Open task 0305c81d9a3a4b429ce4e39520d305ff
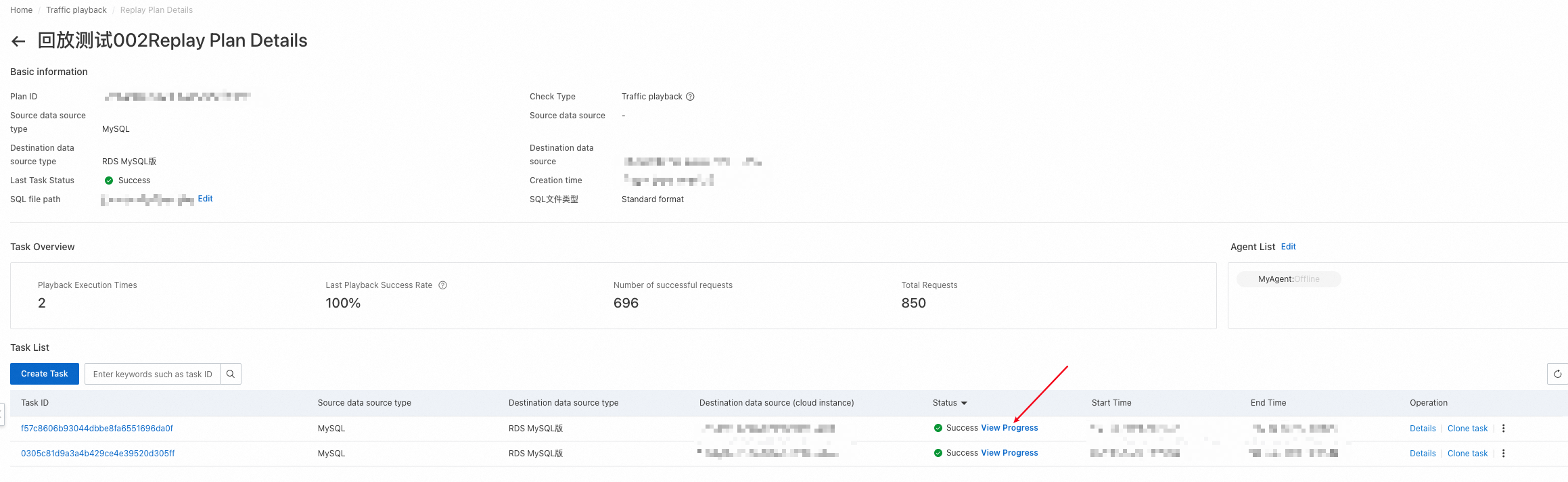 tap(97, 454)
